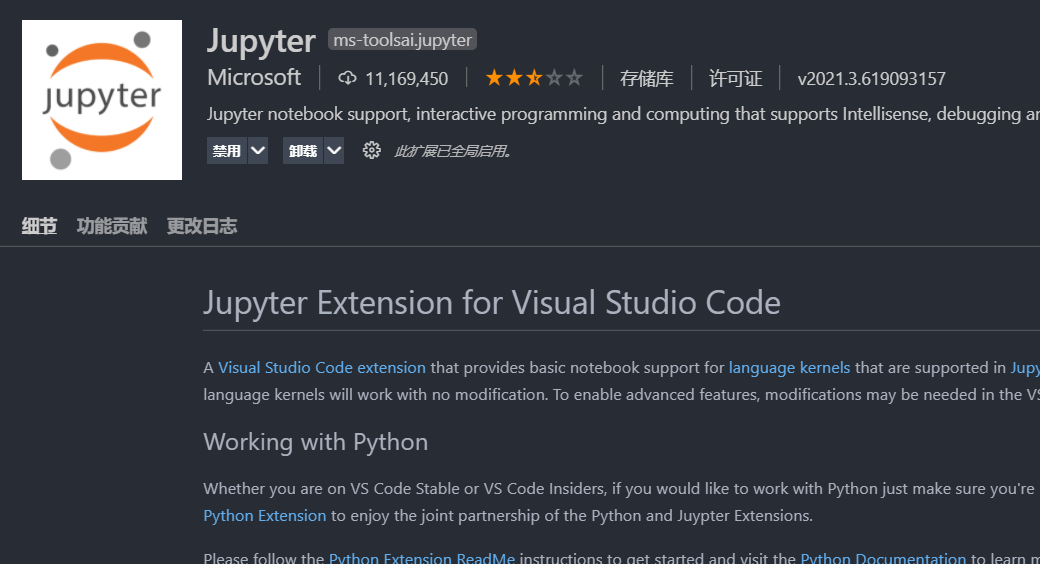
Task: Open the Python Extension ReadMe link
Action: pyautogui.click(x=422, y=557)
